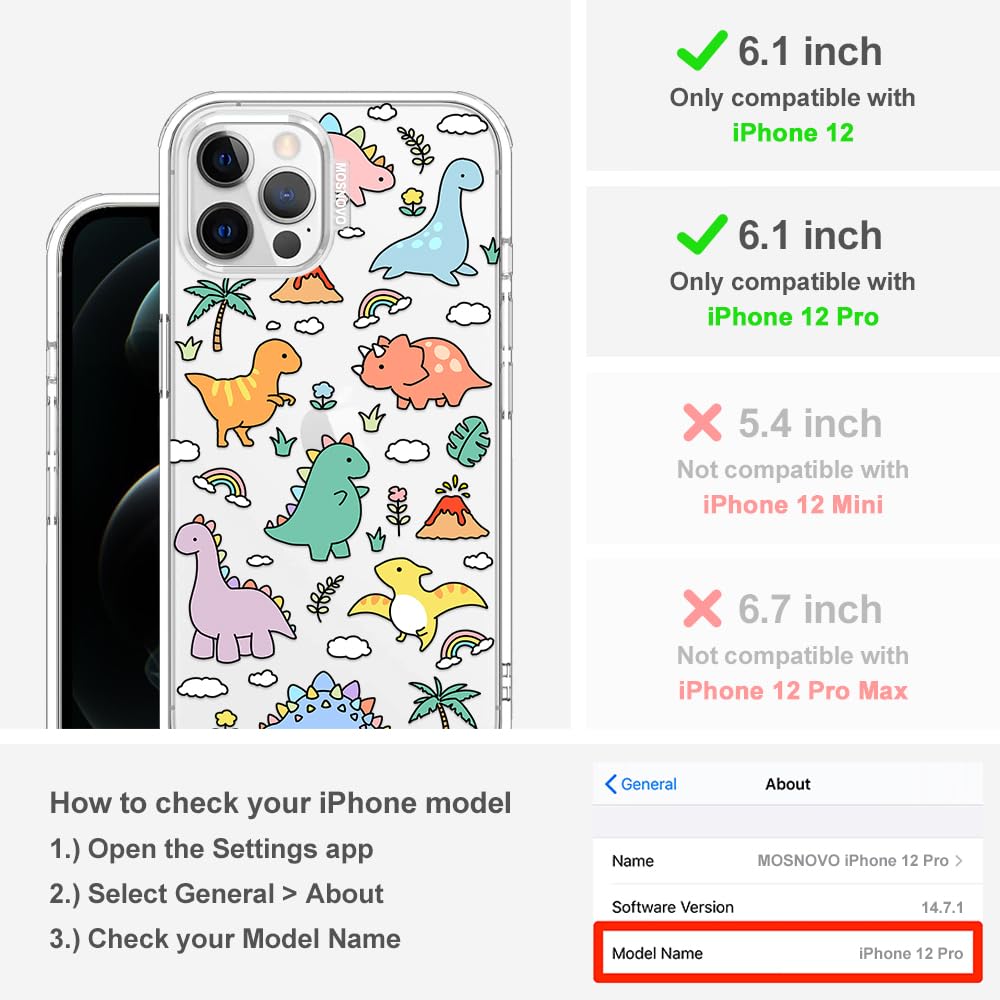Click the green checkmark above iPhone 12 Pro

tap(702, 234)
